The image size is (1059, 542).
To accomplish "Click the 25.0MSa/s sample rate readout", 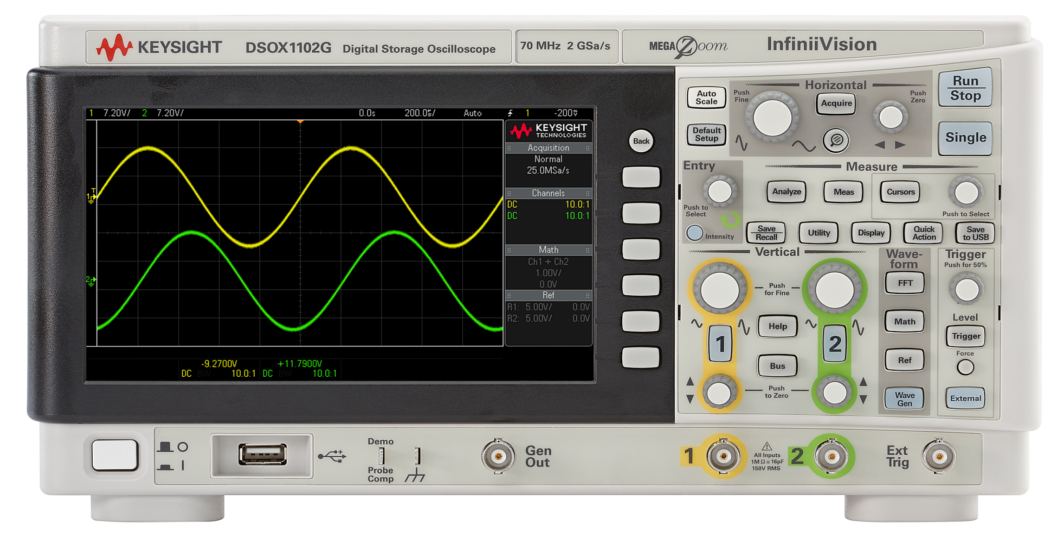I will [548, 171].
